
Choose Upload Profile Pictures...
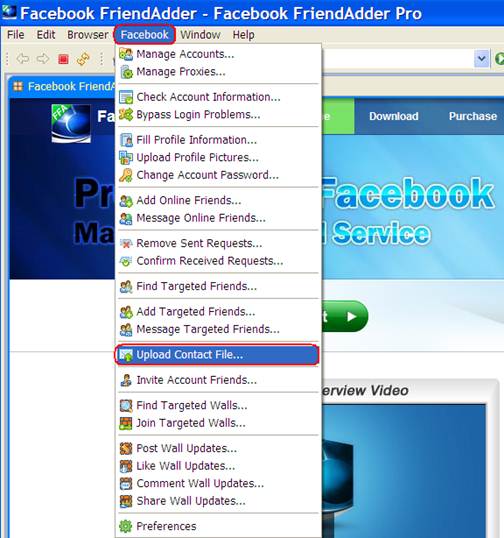[218, 157]
